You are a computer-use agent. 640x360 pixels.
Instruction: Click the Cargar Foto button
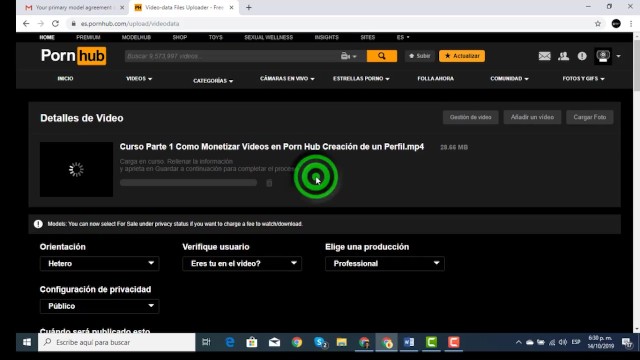[x=589, y=117]
